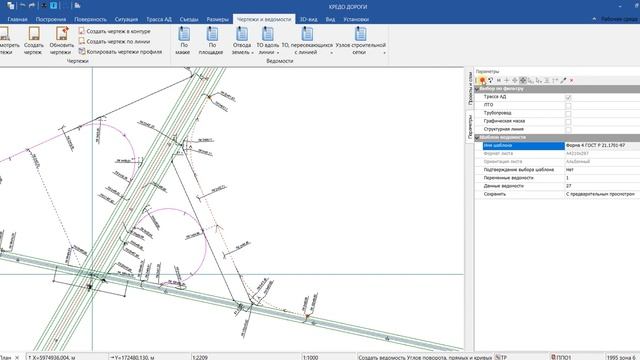The height and width of the screenshot is (360, 640).
Task: Open the Установки ribbon tab
Action: click(x=356, y=19)
